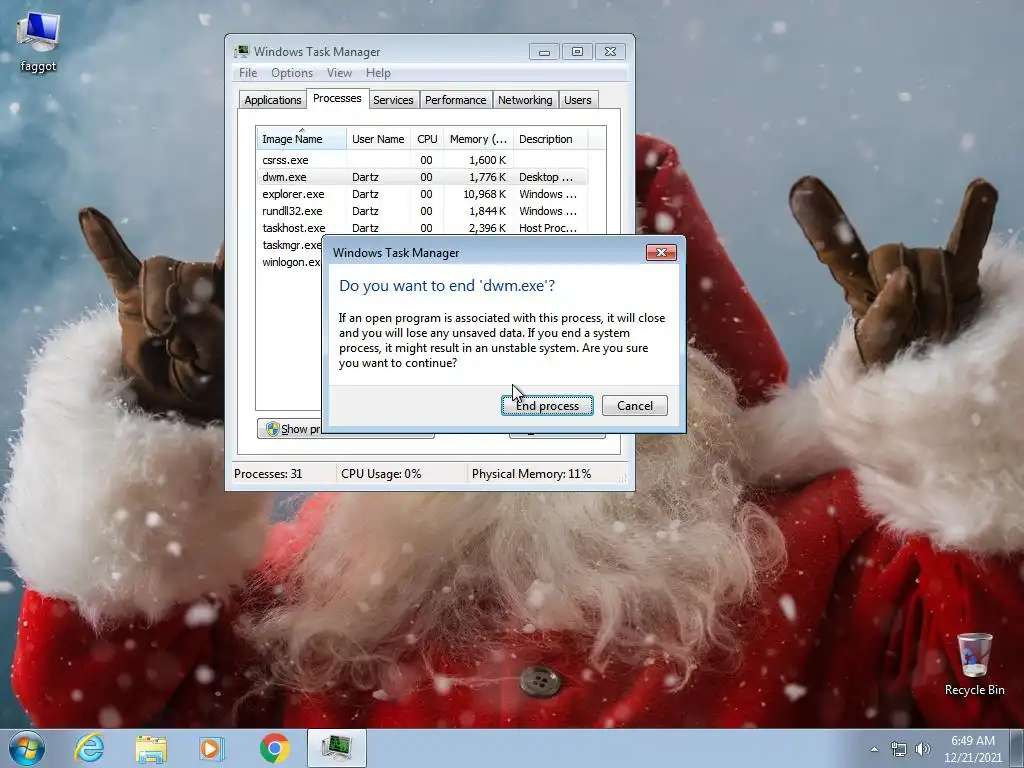The height and width of the screenshot is (768, 1024).
Task: Sort by the CPU column header
Action: pyautogui.click(x=427, y=139)
